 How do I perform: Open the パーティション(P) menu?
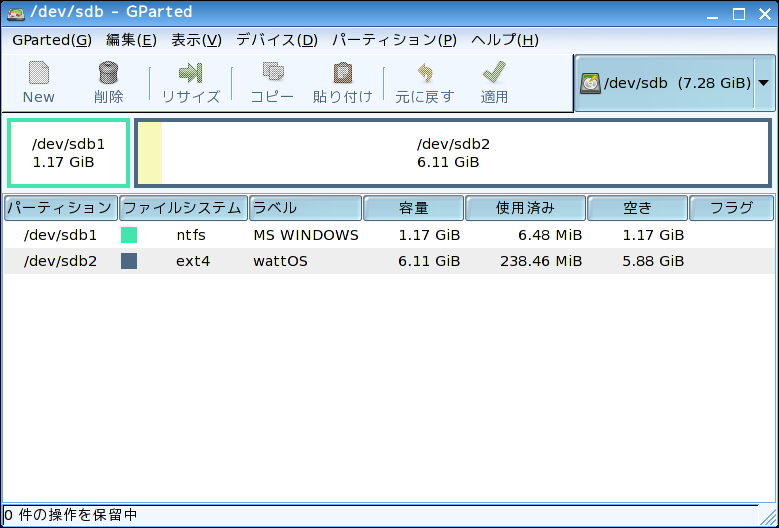pos(394,40)
